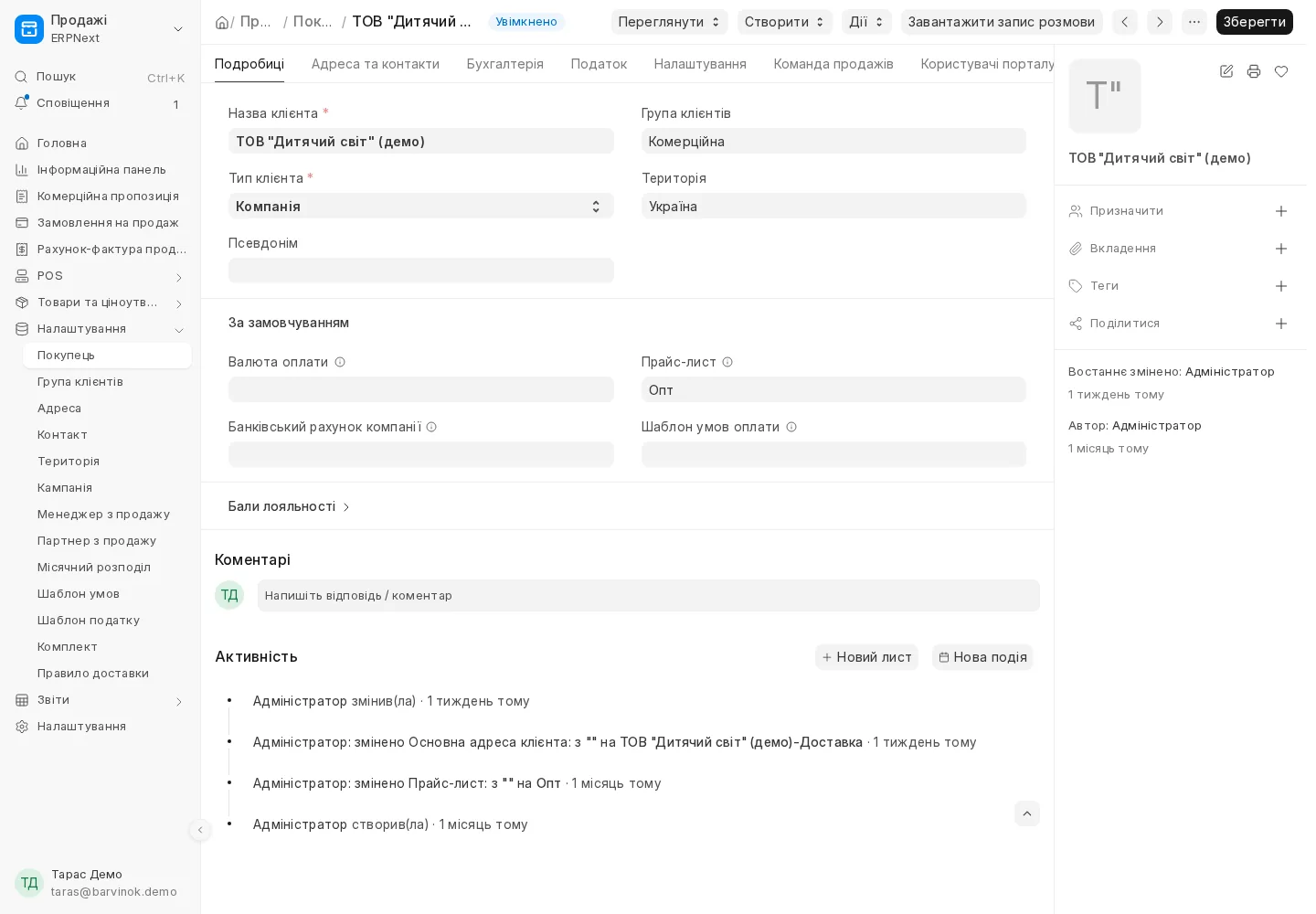This screenshot has height=914, width=1316.
Task: Click the print icon in sidebar
Action: pos(1254,71)
